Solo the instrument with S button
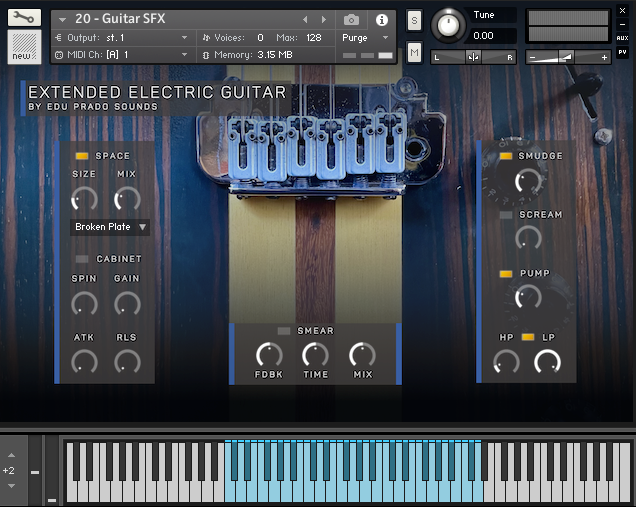The image size is (636, 507). click(414, 22)
